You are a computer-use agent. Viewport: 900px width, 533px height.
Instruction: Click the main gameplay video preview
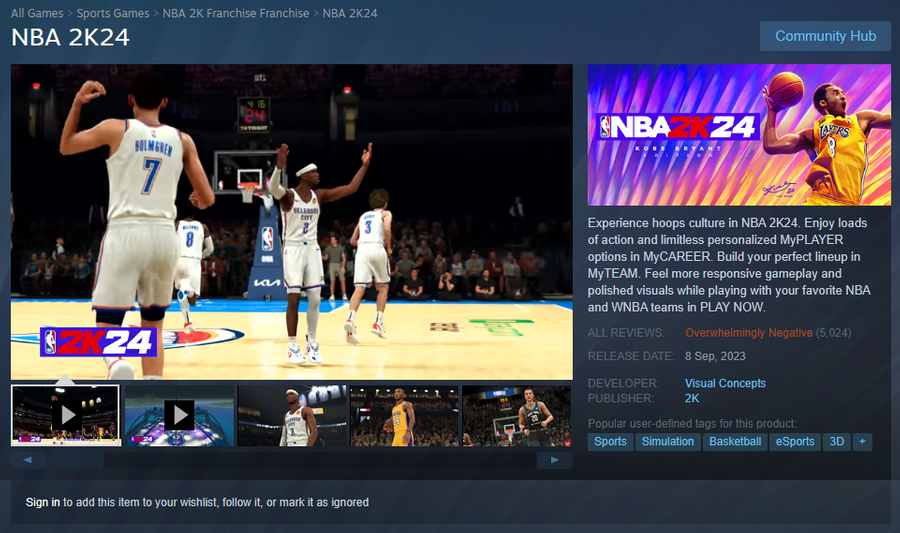pos(292,222)
